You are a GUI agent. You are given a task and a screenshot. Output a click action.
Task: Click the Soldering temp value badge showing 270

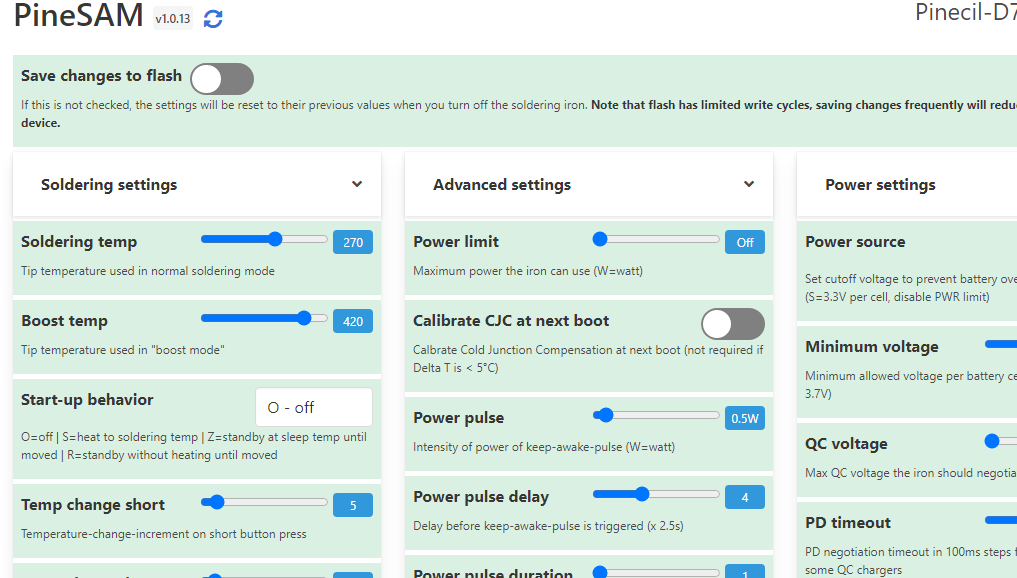tap(352, 241)
